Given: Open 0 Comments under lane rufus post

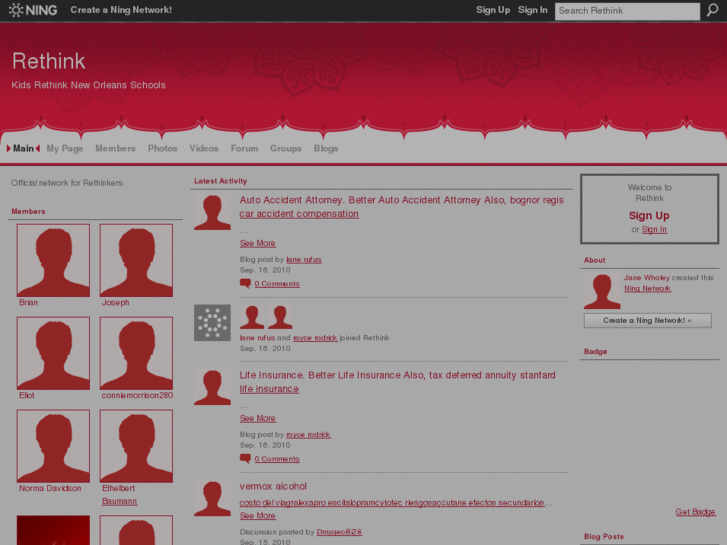Looking at the screenshot, I should [277, 283].
